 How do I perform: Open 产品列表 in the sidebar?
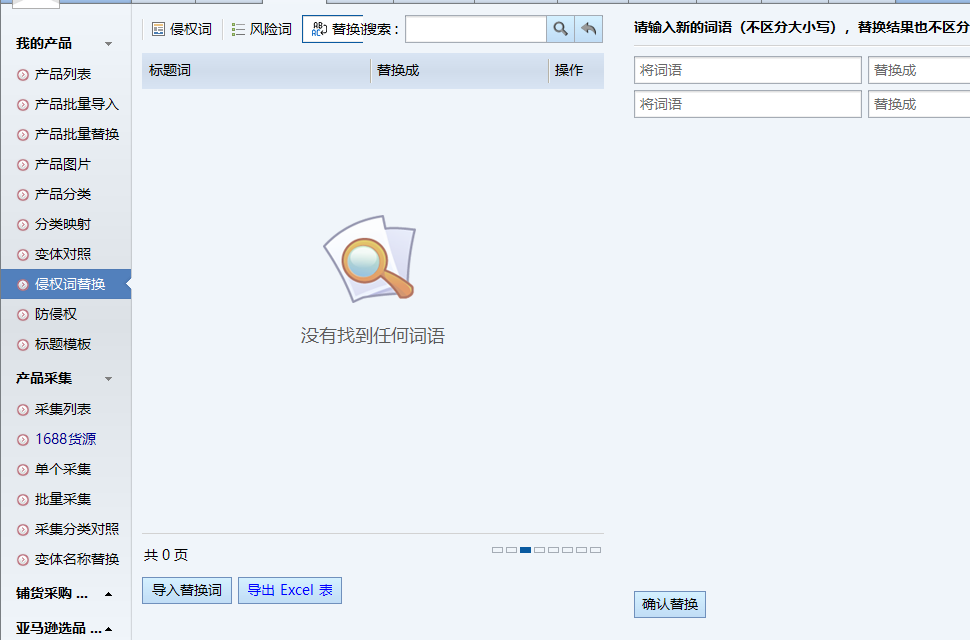click(x=62, y=74)
